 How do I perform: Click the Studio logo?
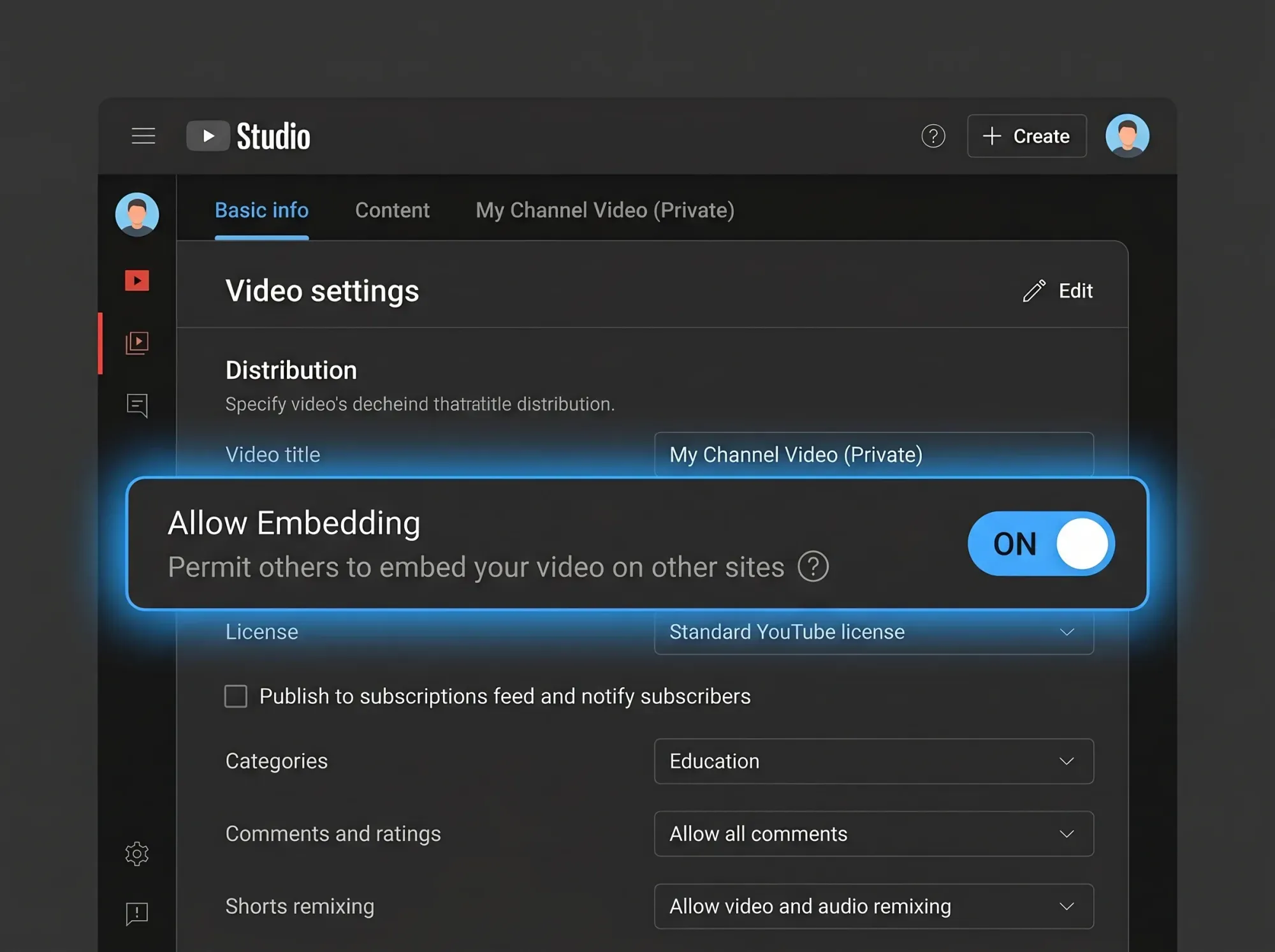(x=249, y=135)
